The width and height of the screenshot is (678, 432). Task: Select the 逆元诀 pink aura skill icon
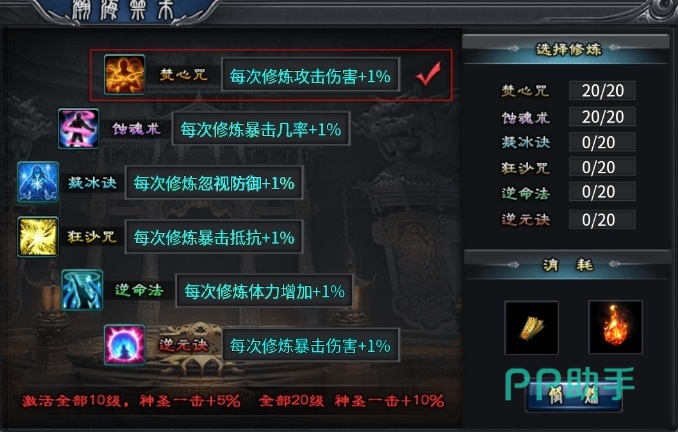[x=125, y=345]
